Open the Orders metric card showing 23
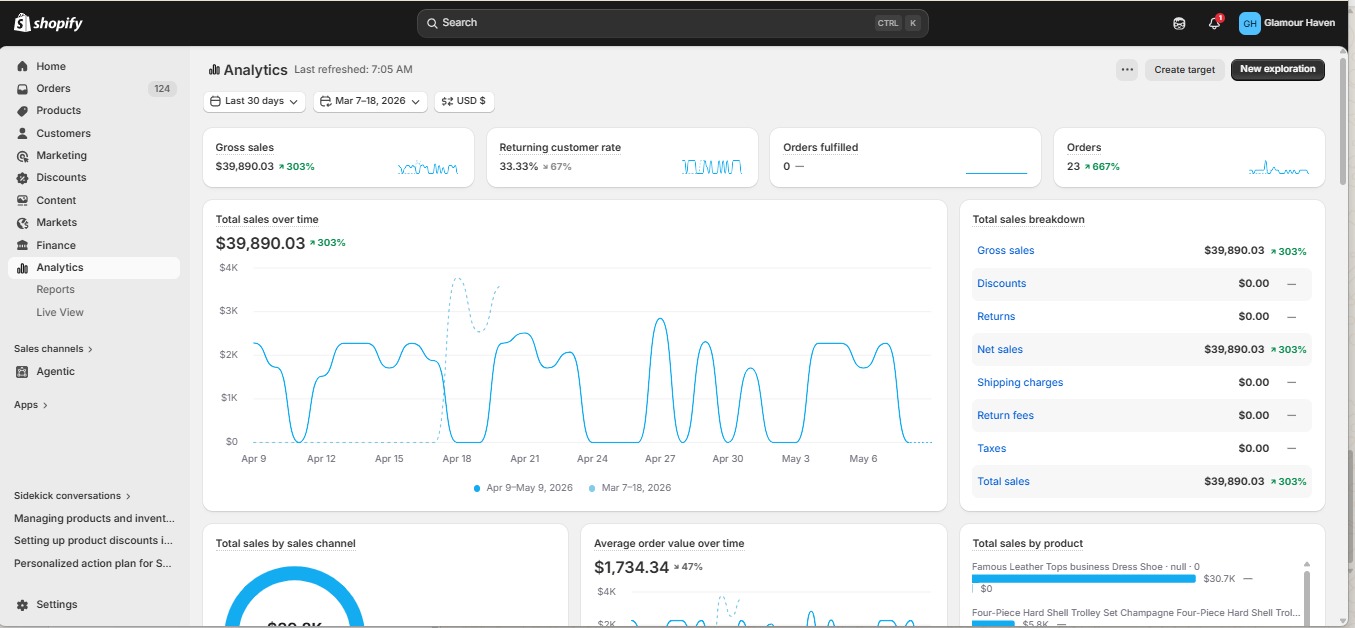 [x=1189, y=157]
